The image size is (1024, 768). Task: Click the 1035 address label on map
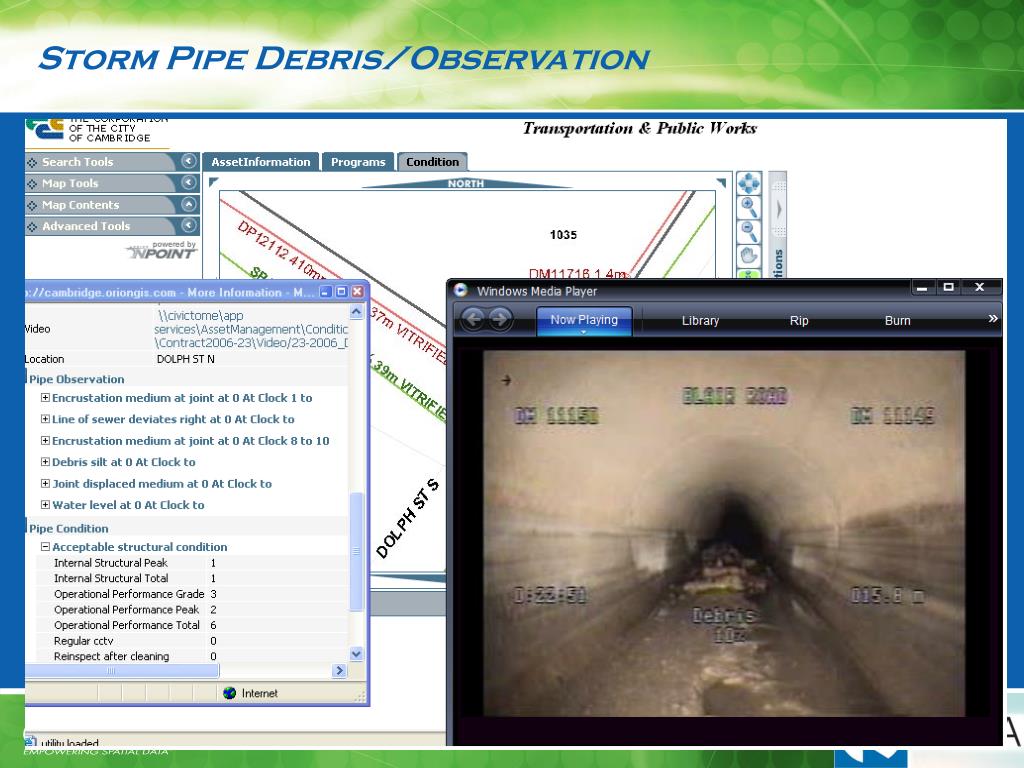click(x=563, y=234)
